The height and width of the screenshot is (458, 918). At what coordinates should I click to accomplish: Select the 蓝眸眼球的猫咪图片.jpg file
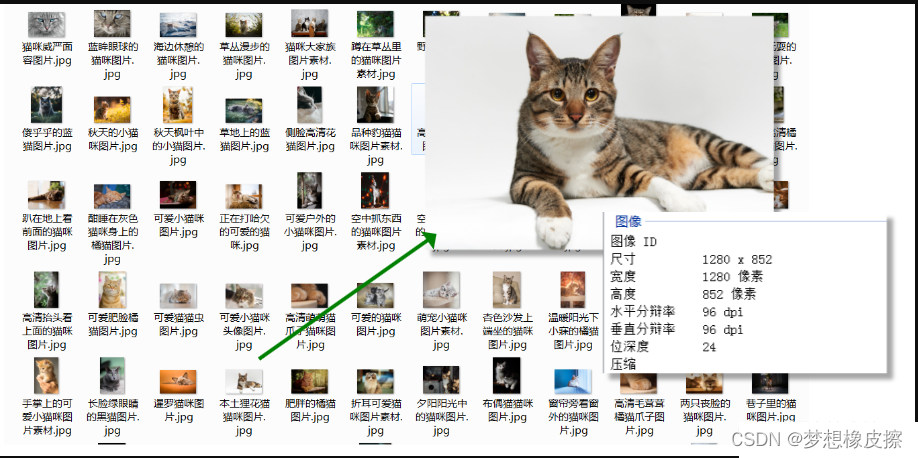112,46
